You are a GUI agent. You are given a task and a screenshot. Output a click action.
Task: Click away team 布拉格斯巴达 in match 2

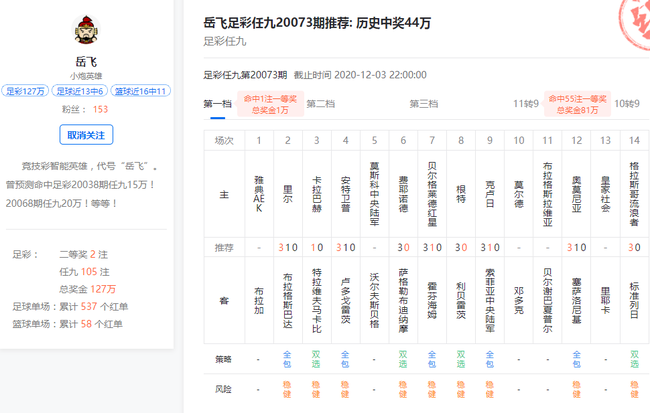[288, 301]
